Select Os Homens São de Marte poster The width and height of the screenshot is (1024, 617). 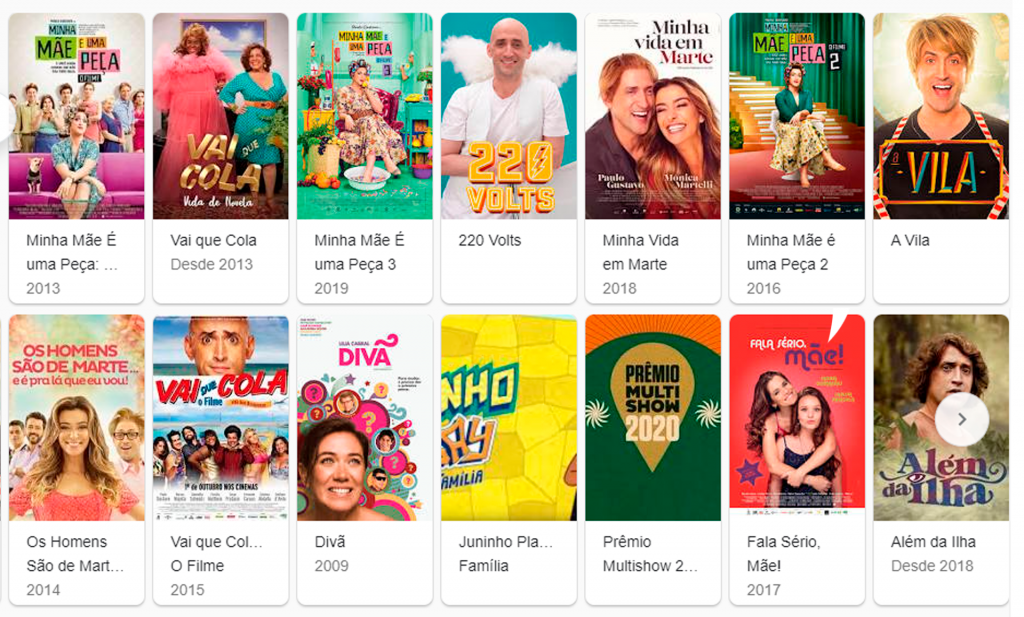[76, 418]
